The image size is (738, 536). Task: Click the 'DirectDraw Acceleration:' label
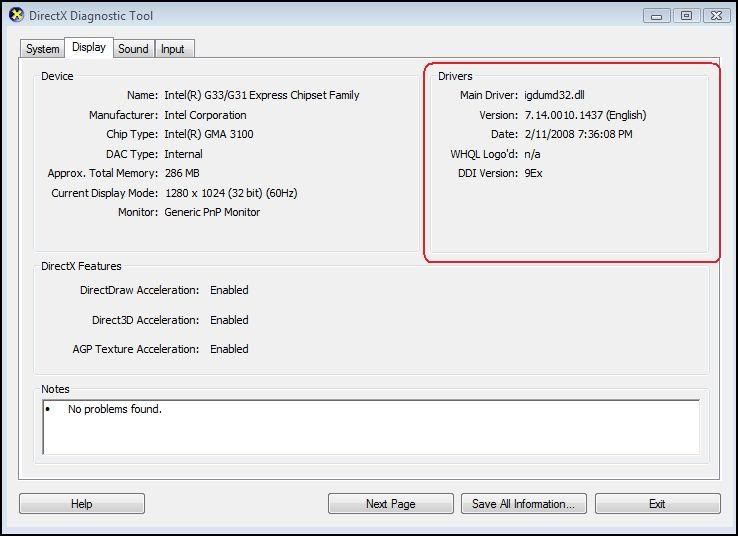140,290
